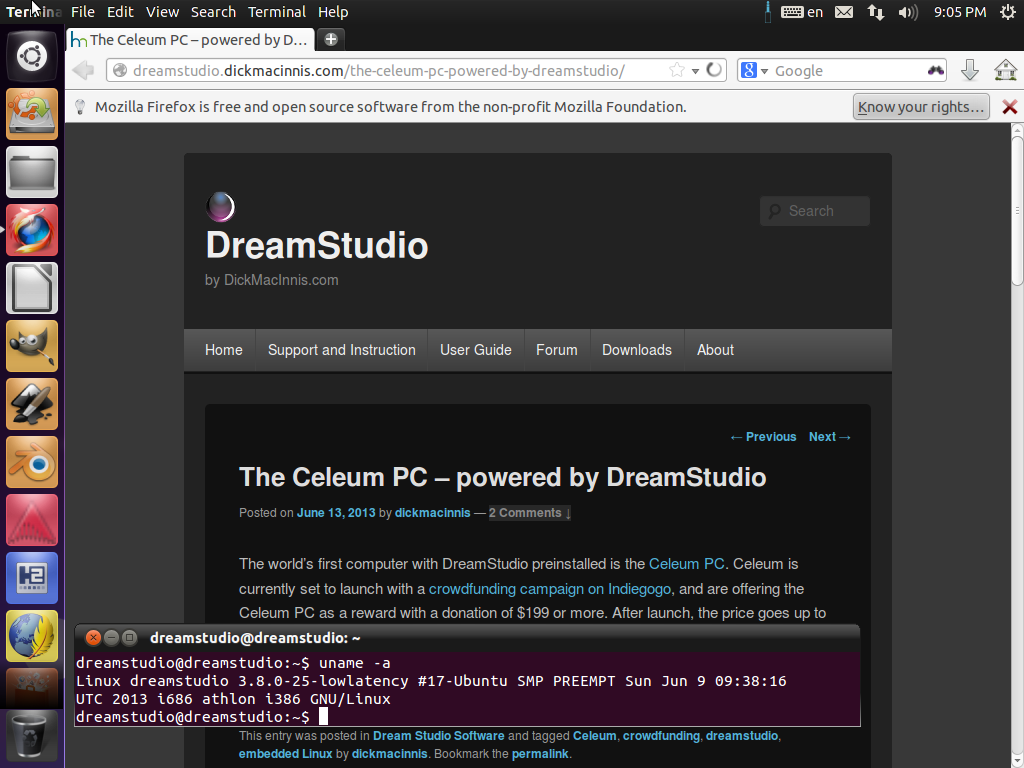The image size is (1024, 768).
Task: Open the About page
Action: (715, 350)
